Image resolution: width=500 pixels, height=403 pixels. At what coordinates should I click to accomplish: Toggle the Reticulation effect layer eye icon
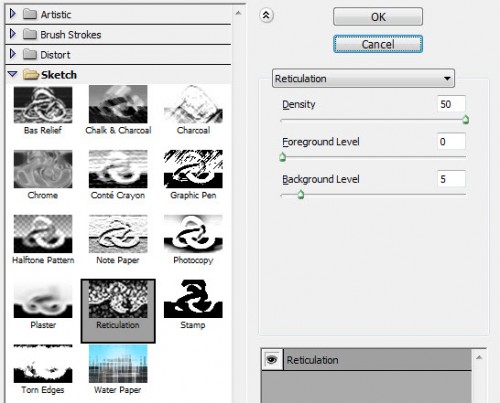coord(272,359)
